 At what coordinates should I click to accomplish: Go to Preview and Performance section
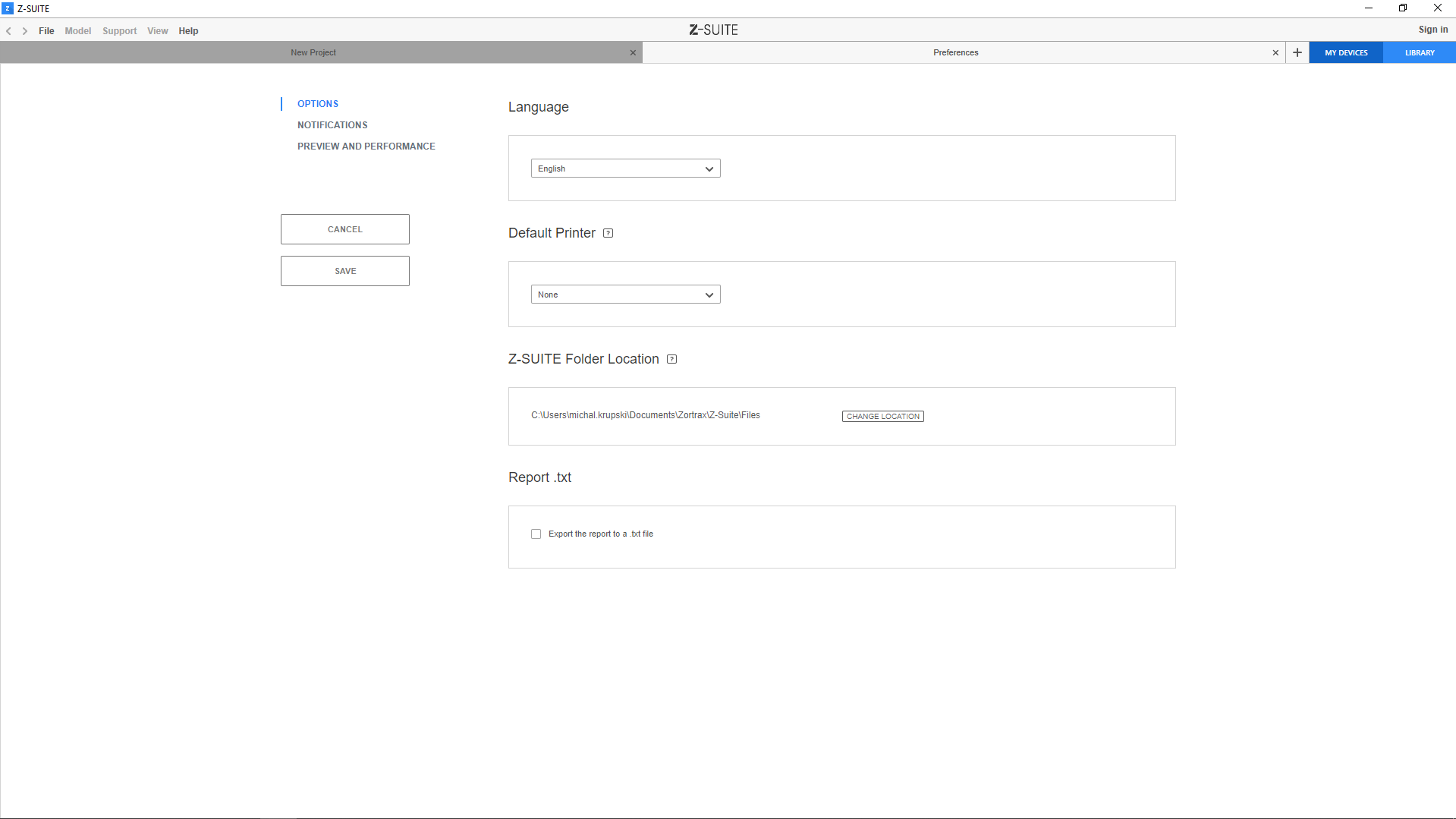(366, 146)
